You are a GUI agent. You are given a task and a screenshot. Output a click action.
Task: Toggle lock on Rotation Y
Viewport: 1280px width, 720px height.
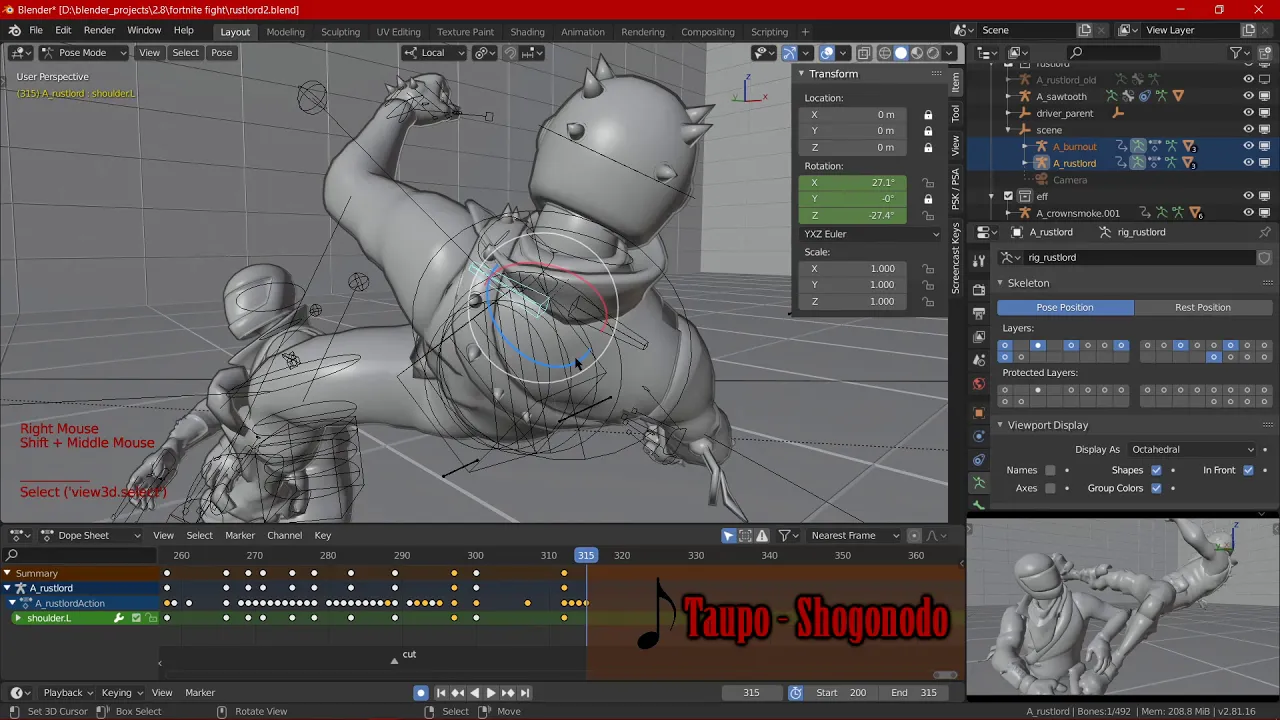pyautogui.click(x=928, y=199)
